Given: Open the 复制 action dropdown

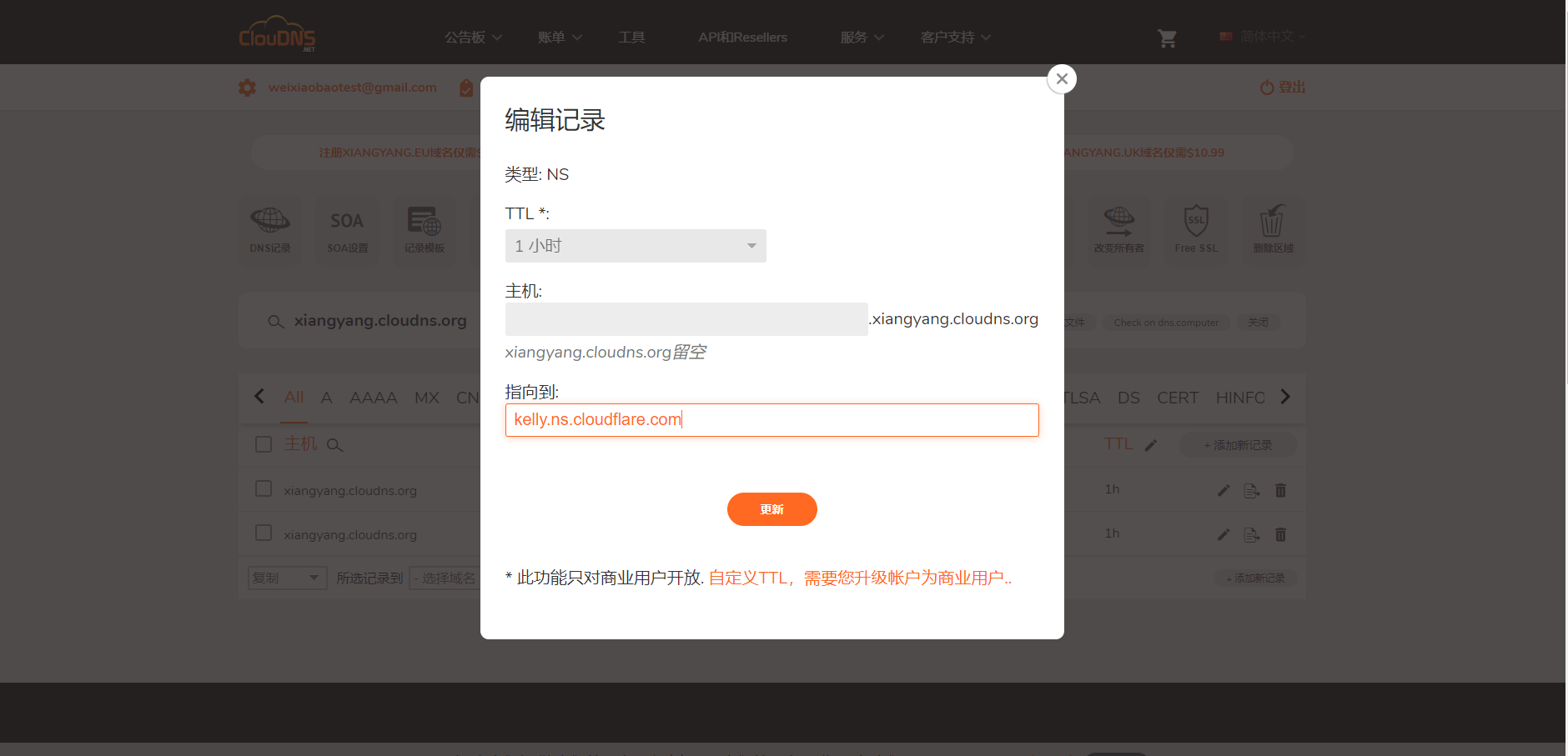Looking at the screenshot, I should pyautogui.click(x=287, y=578).
